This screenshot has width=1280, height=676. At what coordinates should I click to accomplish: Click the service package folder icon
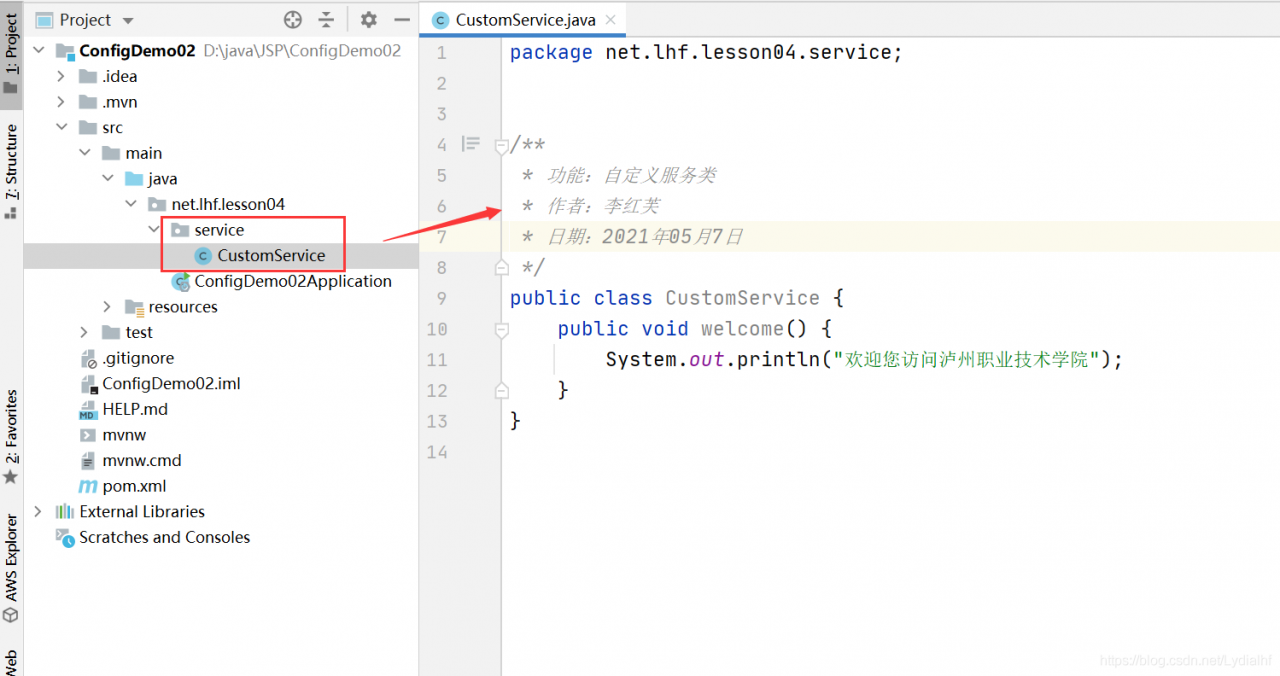[180, 230]
